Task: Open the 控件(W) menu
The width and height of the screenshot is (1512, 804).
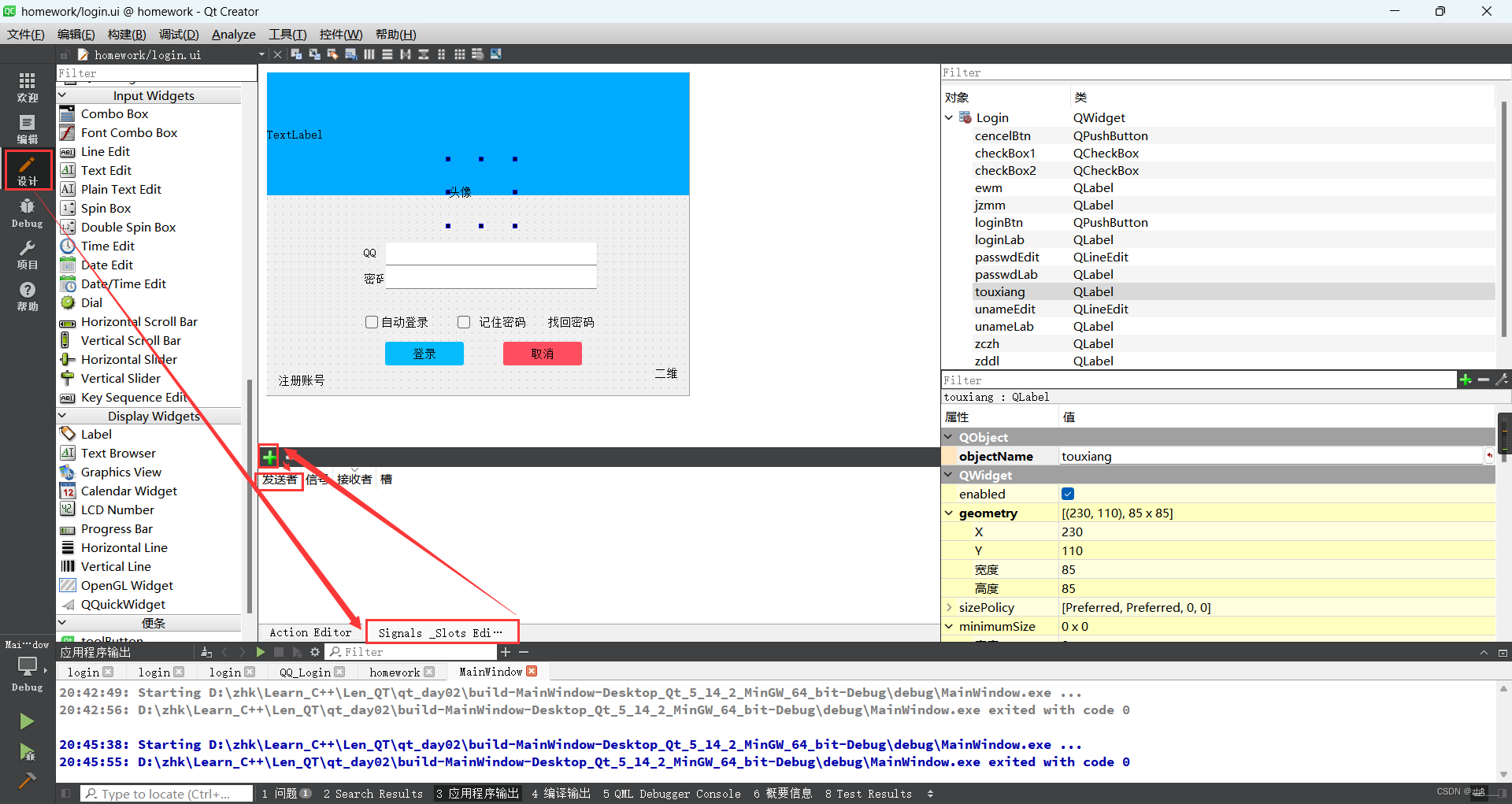Action: pos(341,34)
